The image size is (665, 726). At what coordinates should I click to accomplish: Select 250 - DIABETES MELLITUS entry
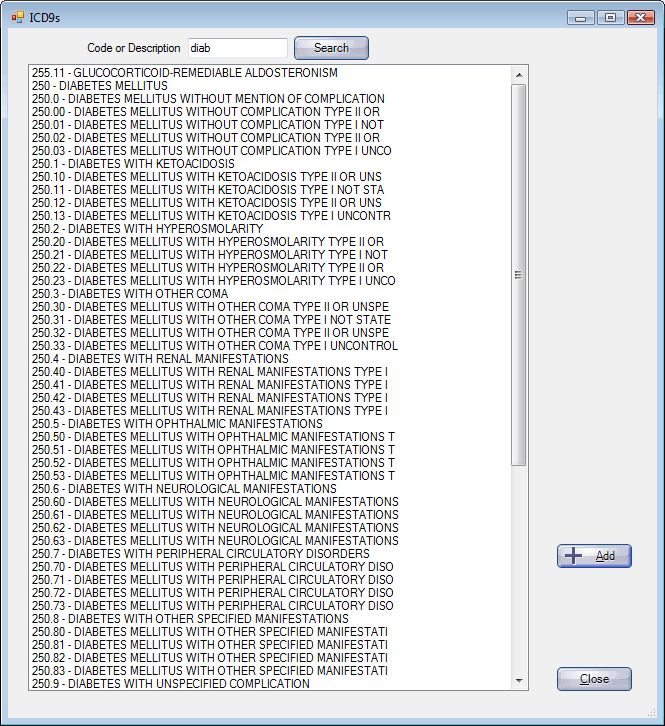tap(100, 86)
